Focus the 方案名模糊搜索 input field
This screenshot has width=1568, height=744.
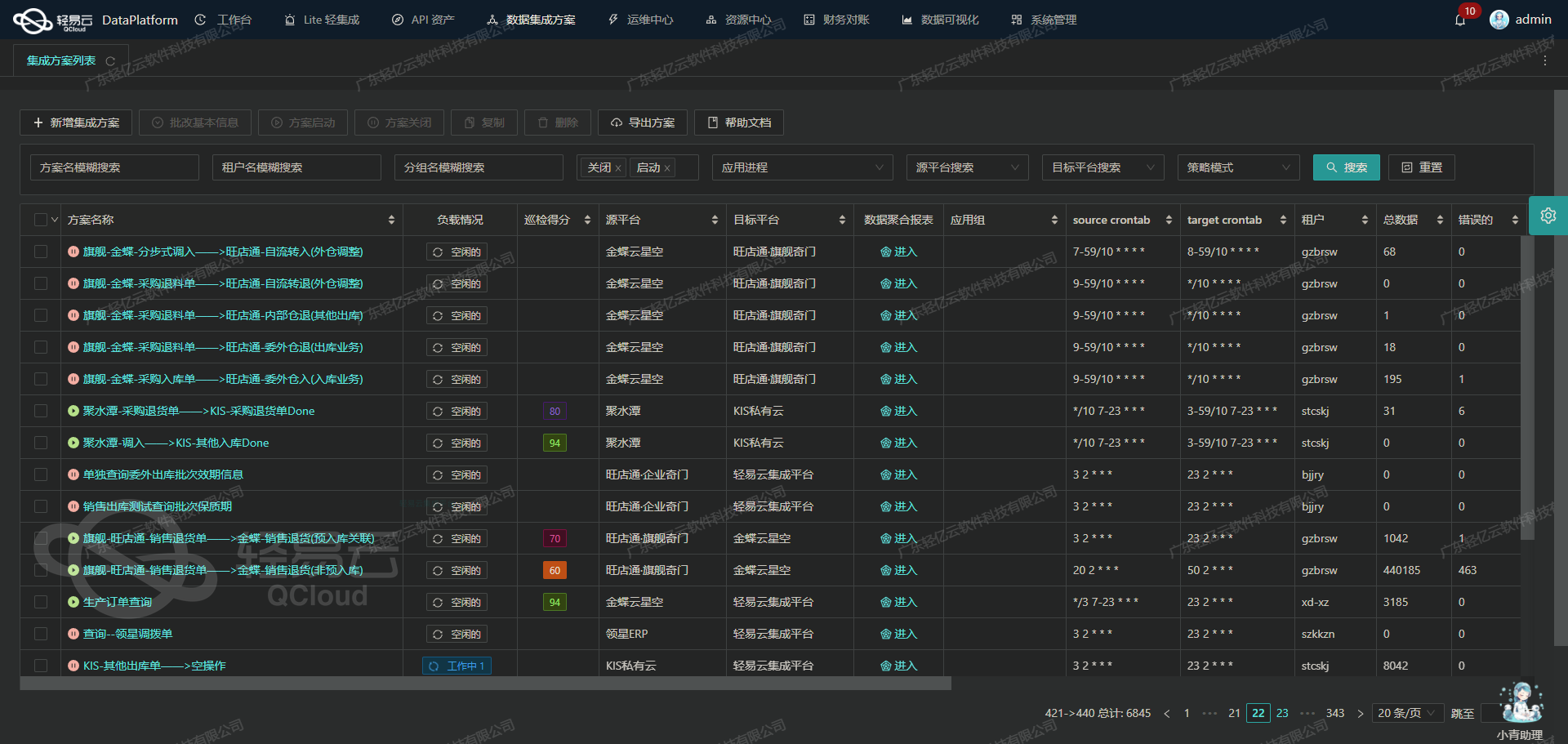pyautogui.click(x=114, y=167)
